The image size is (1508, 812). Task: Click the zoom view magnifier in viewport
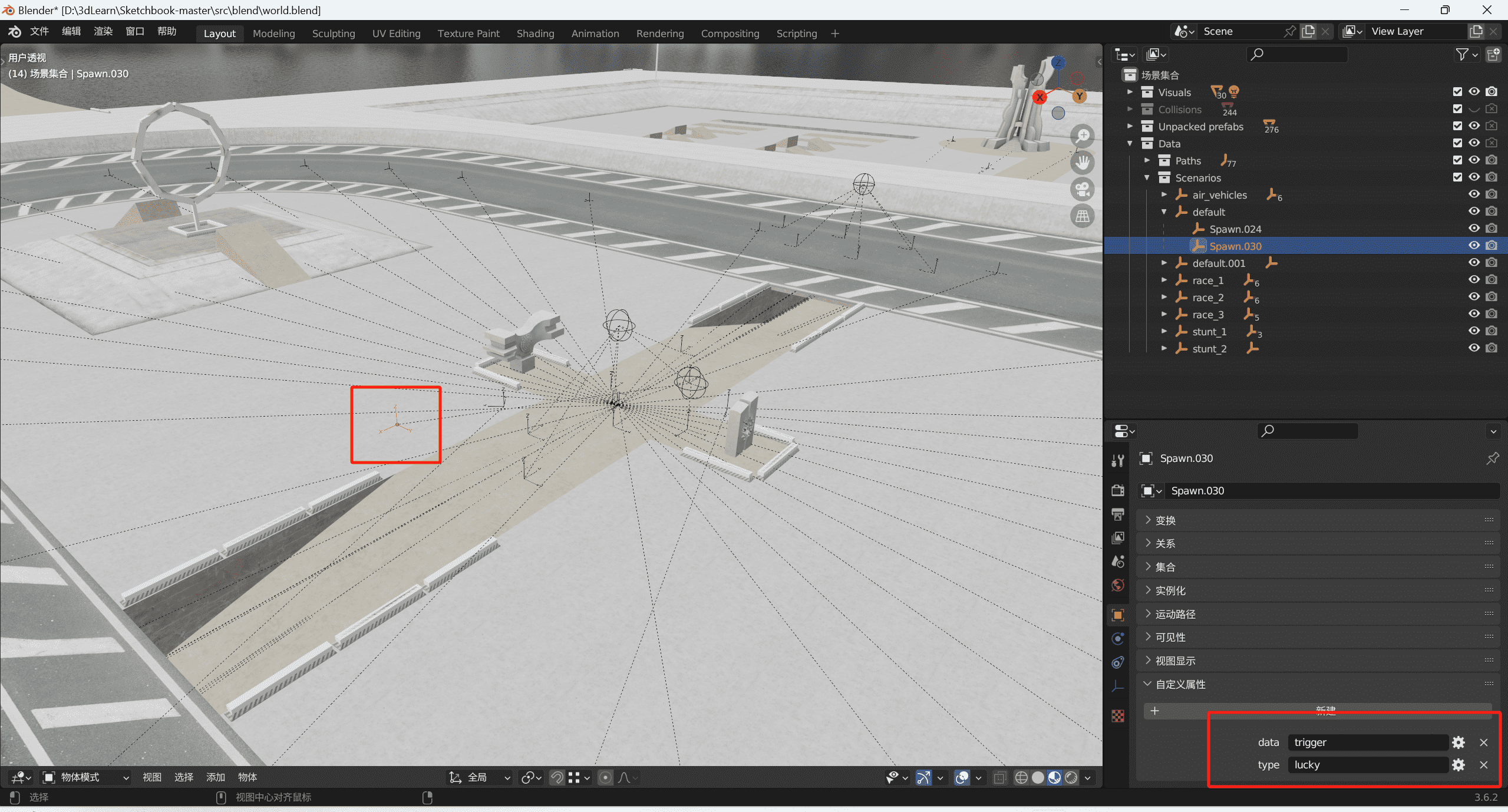1083,136
